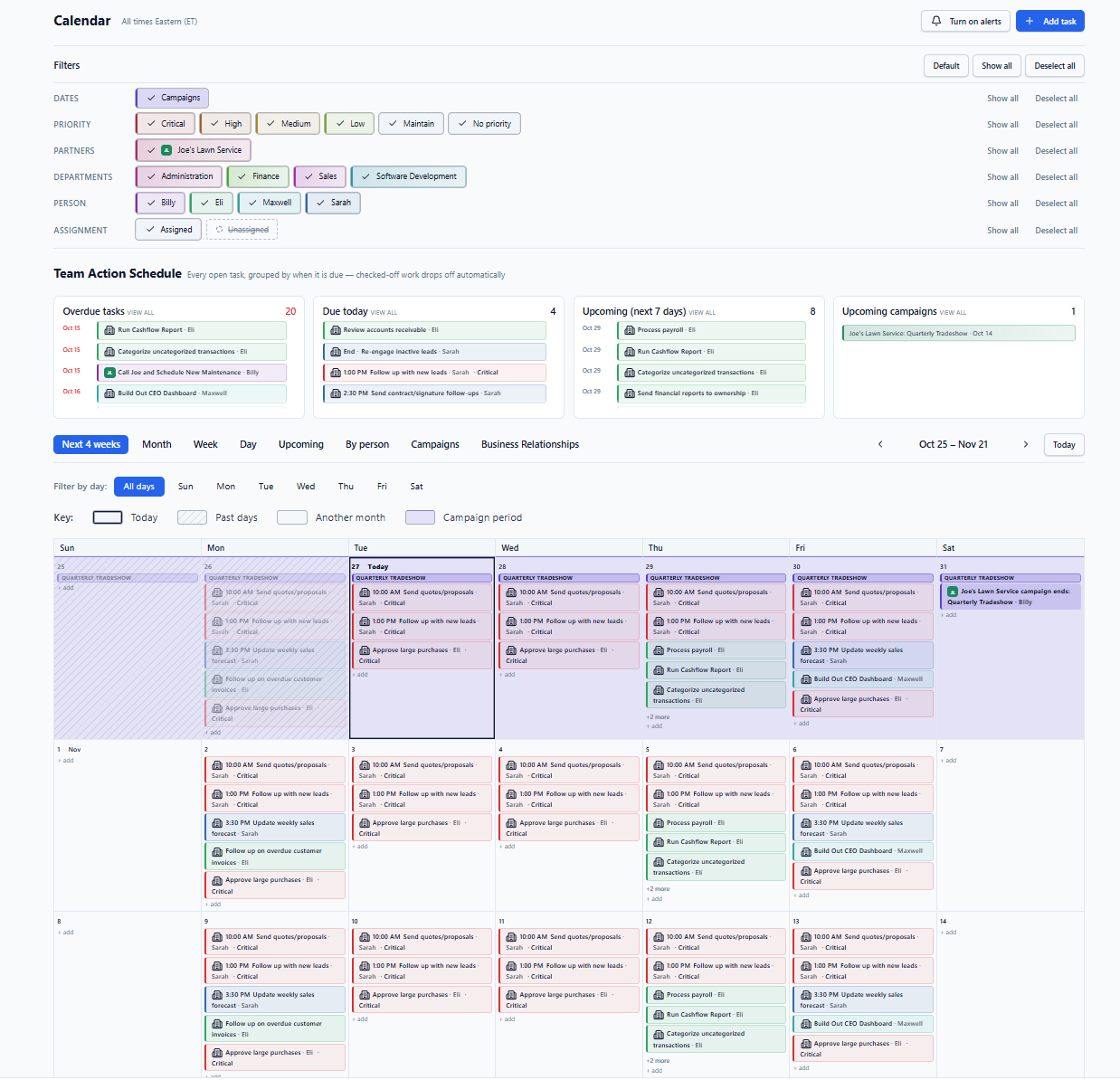Open View all for Upcoming campaigns
Viewport: 1120px width, 1080px height.
tap(953, 313)
